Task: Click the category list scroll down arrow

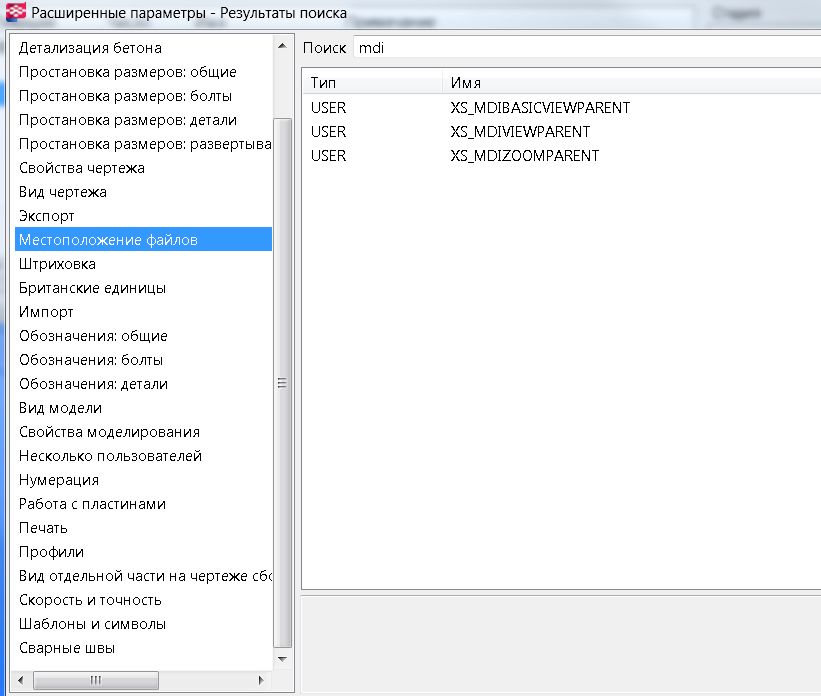Action: click(x=282, y=659)
